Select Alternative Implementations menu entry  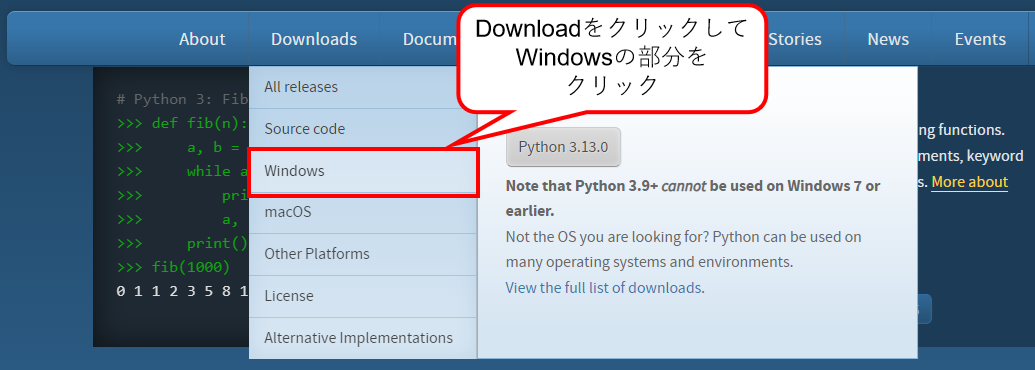[x=362, y=338]
